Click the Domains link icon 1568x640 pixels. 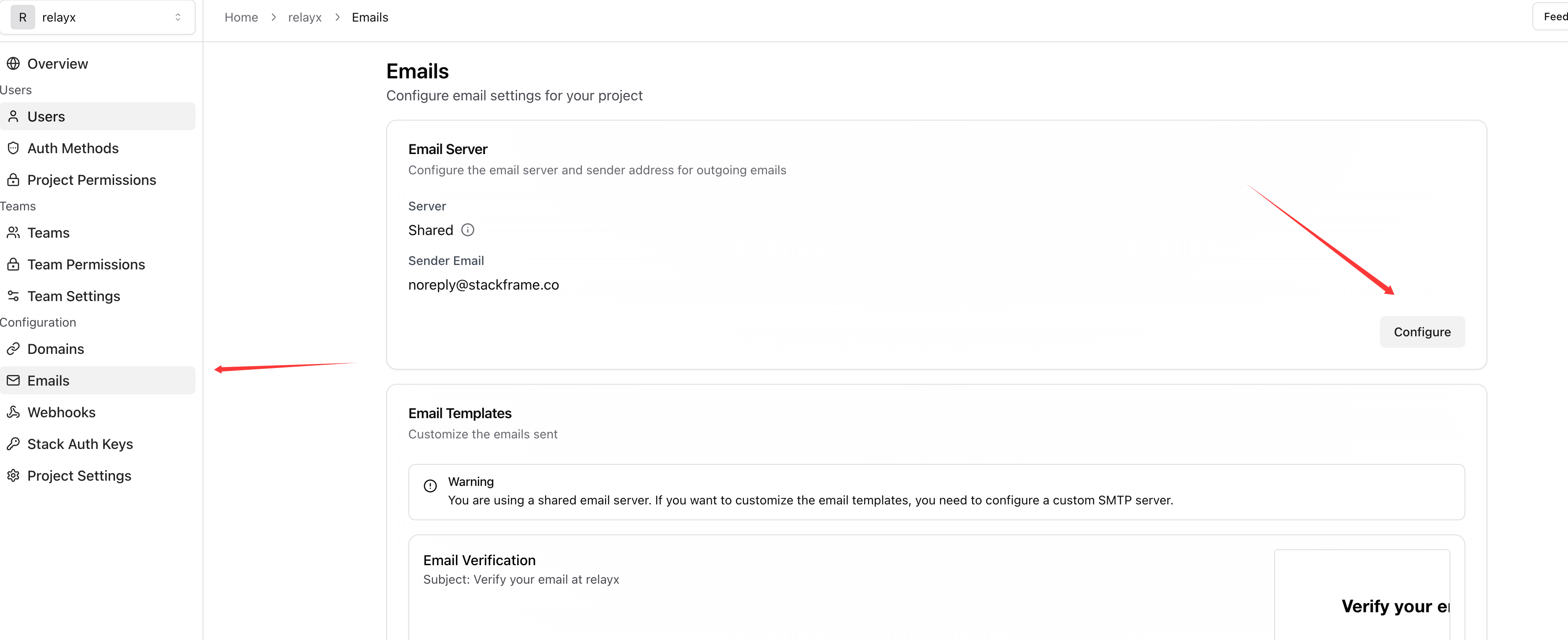pos(13,349)
